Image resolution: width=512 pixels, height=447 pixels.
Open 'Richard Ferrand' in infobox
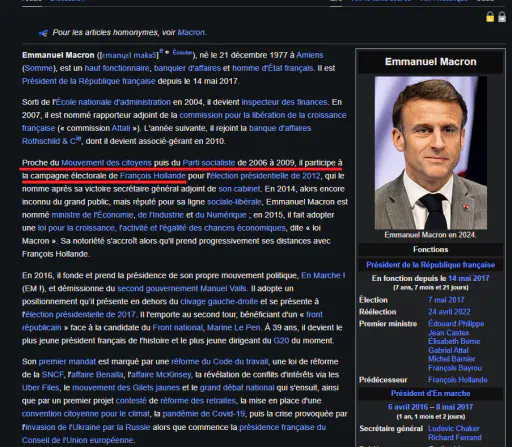pyautogui.click(x=455, y=437)
